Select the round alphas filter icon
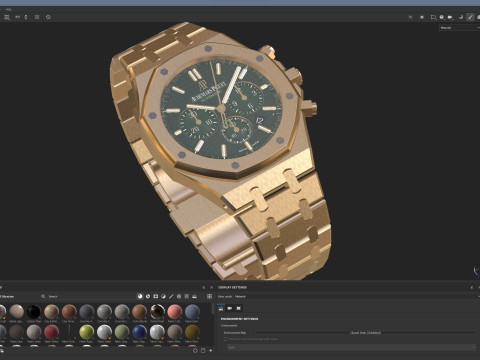Screen dimensions: 480x360 (179, 296)
